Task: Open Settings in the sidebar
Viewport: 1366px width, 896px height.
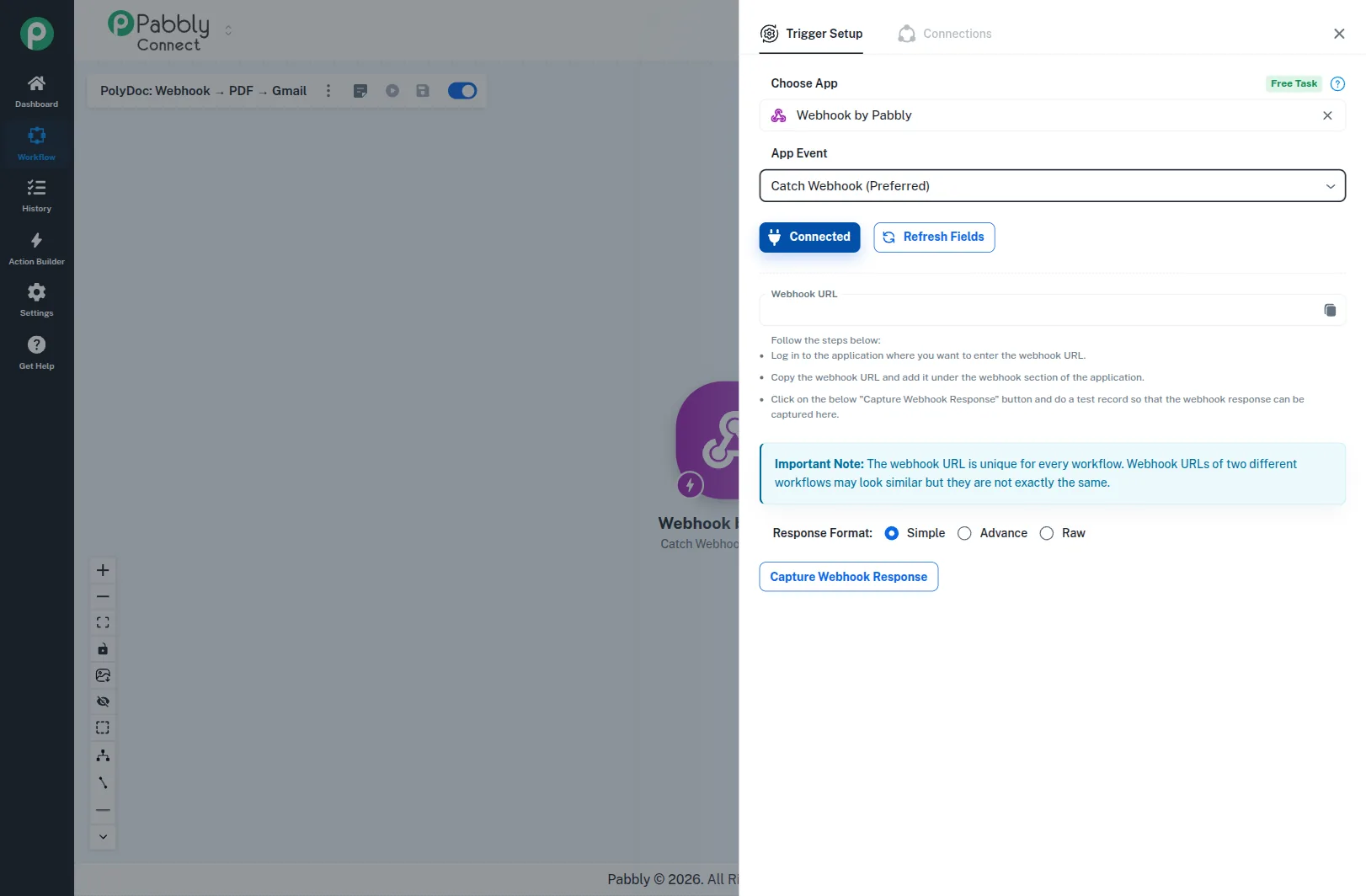Action: 36,300
